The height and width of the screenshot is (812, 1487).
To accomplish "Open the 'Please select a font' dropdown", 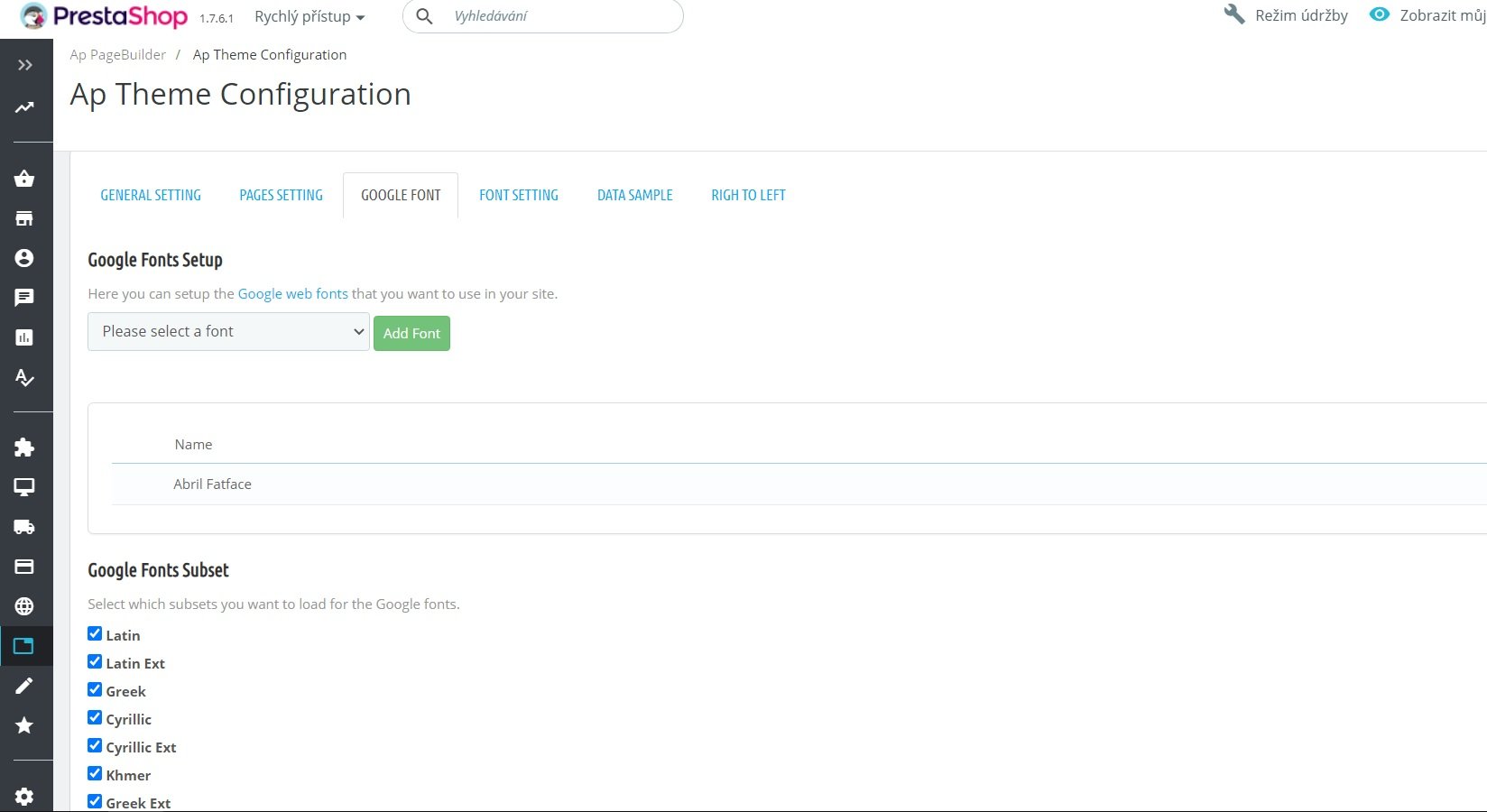I will point(228,331).
